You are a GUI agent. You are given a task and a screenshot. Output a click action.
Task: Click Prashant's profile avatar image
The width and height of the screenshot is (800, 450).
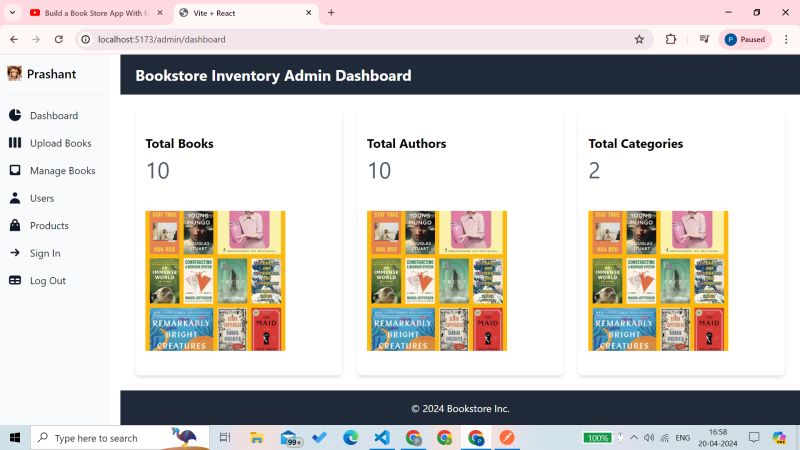click(14, 73)
